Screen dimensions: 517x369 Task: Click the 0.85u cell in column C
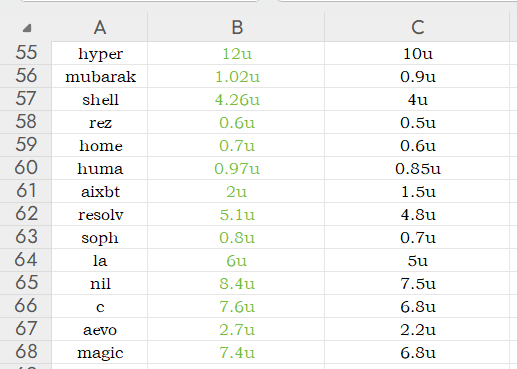pos(417,168)
